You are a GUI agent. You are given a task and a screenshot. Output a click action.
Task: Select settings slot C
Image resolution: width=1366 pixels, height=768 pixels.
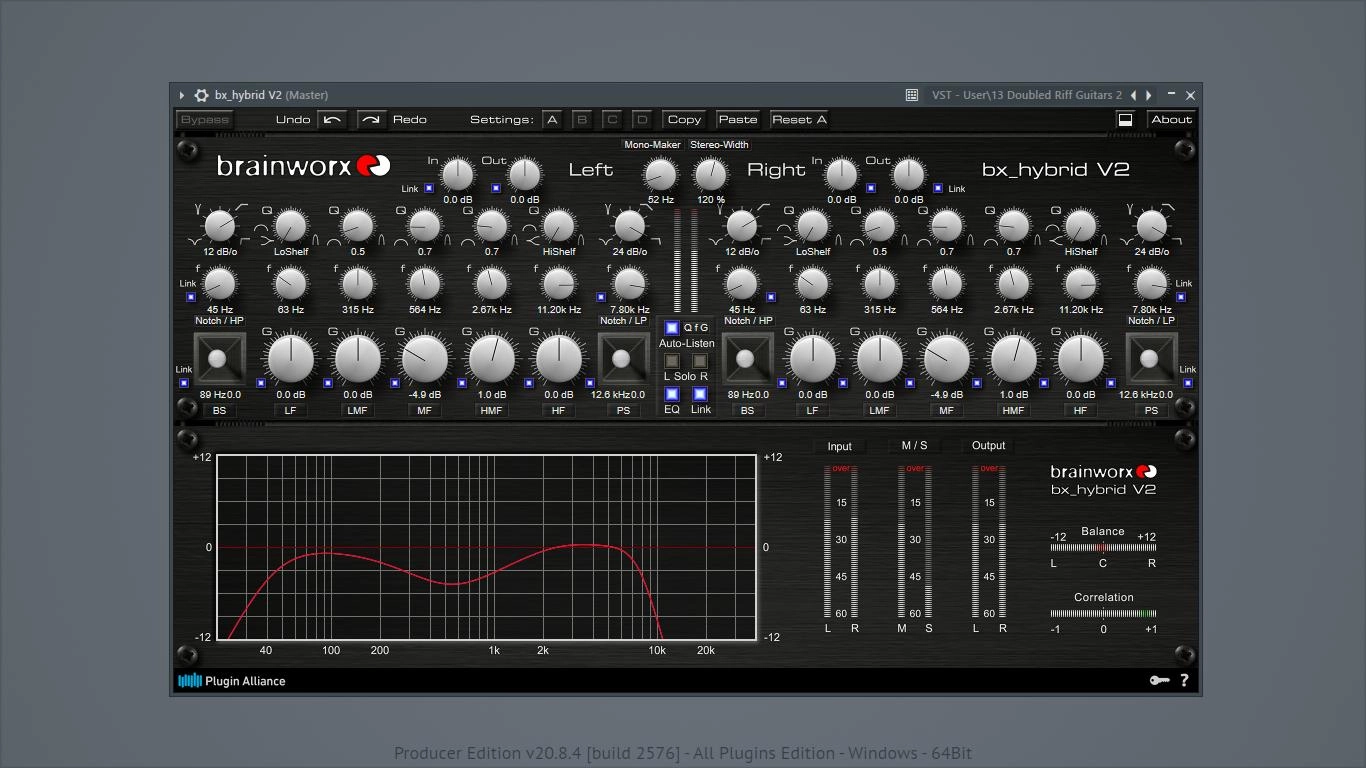pos(612,120)
